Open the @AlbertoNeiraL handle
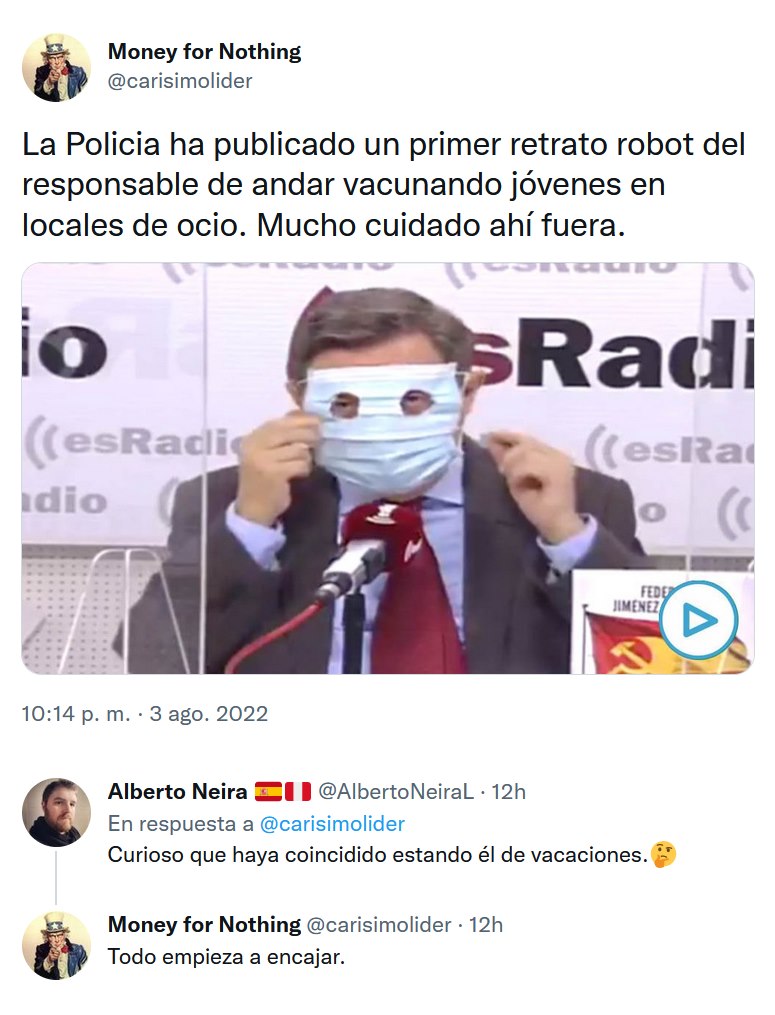 click(x=396, y=791)
